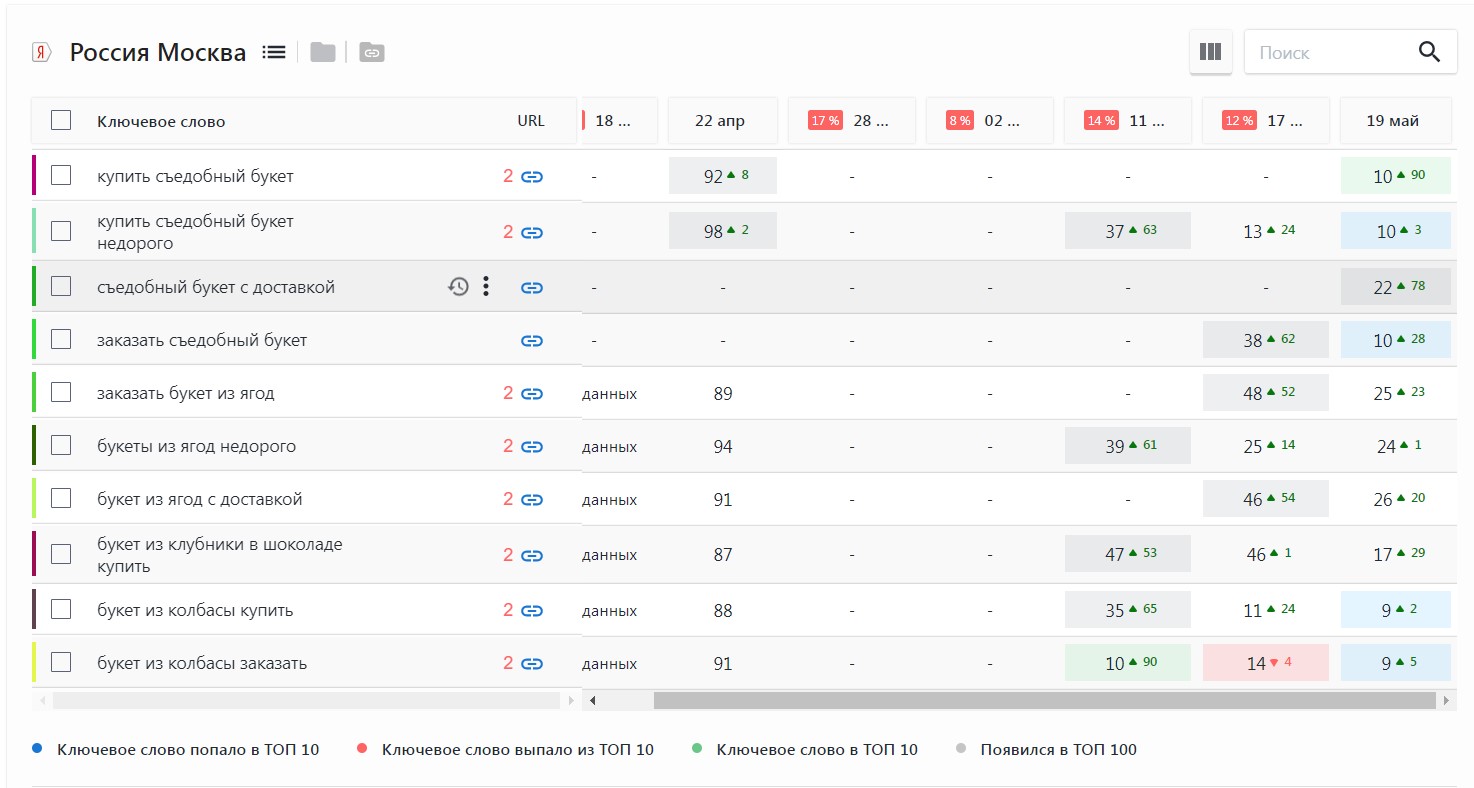Select the 'букеты из ягод недорого' checkbox

coord(61,445)
